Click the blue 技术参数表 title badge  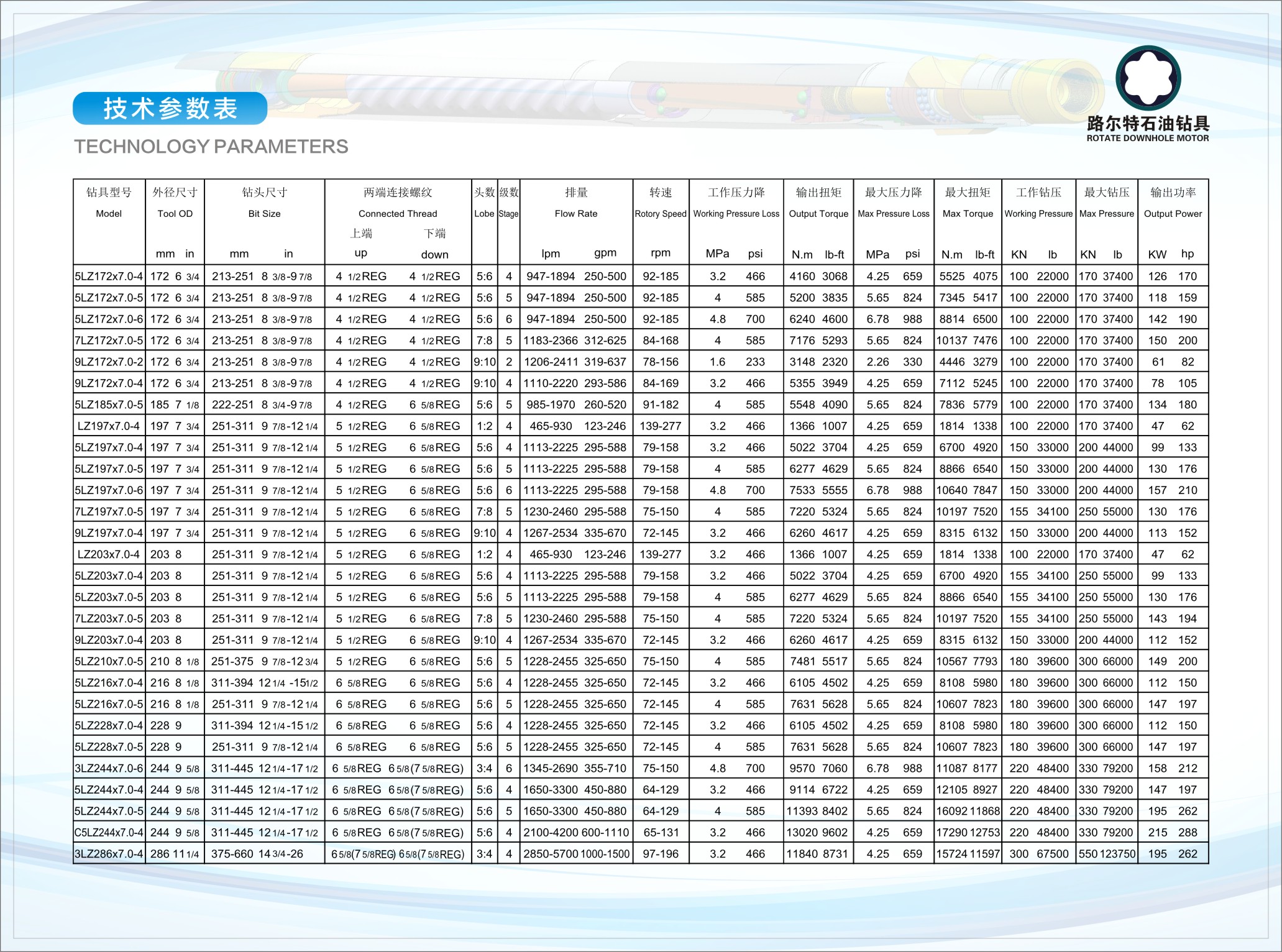170,109
